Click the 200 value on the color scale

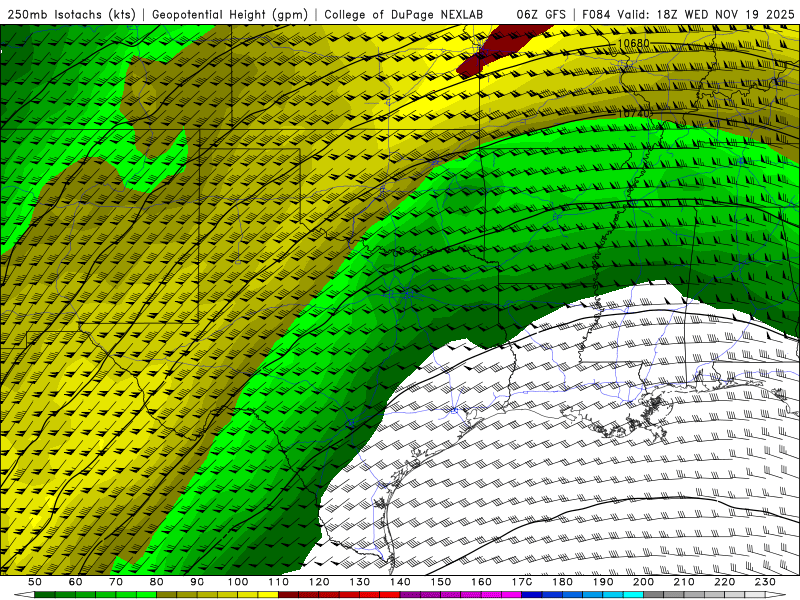point(643,582)
